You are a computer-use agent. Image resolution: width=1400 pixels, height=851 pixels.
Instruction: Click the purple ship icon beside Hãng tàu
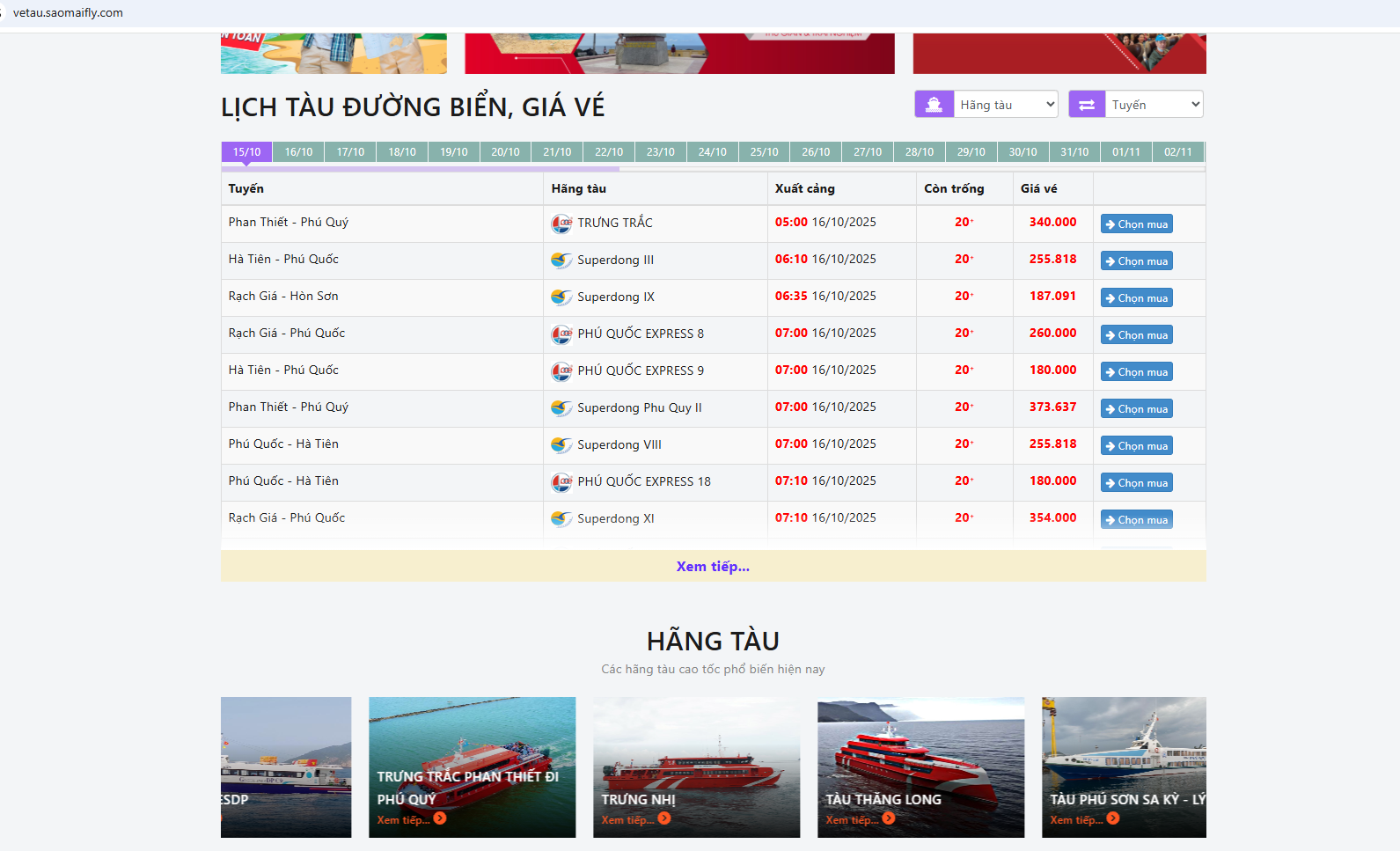point(934,105)
